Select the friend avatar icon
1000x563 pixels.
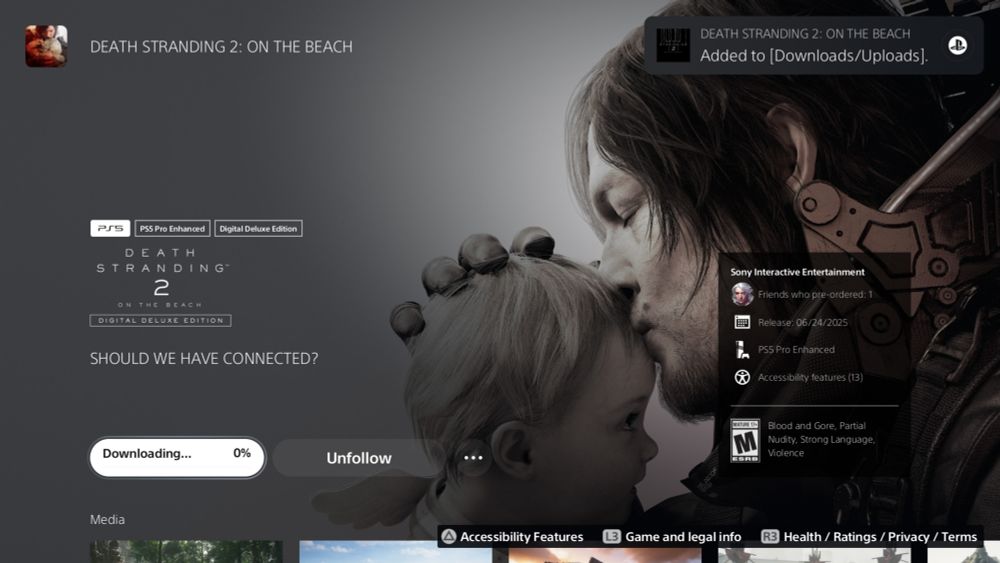[742, 295]
